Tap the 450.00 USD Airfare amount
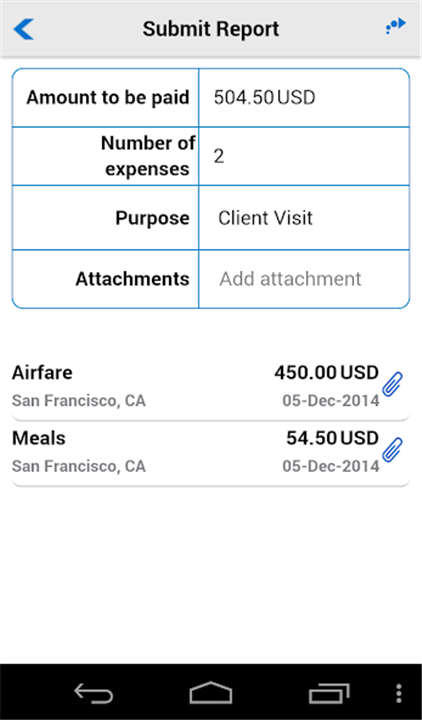This screenshot has height=720, width=422. coord(326,372)
